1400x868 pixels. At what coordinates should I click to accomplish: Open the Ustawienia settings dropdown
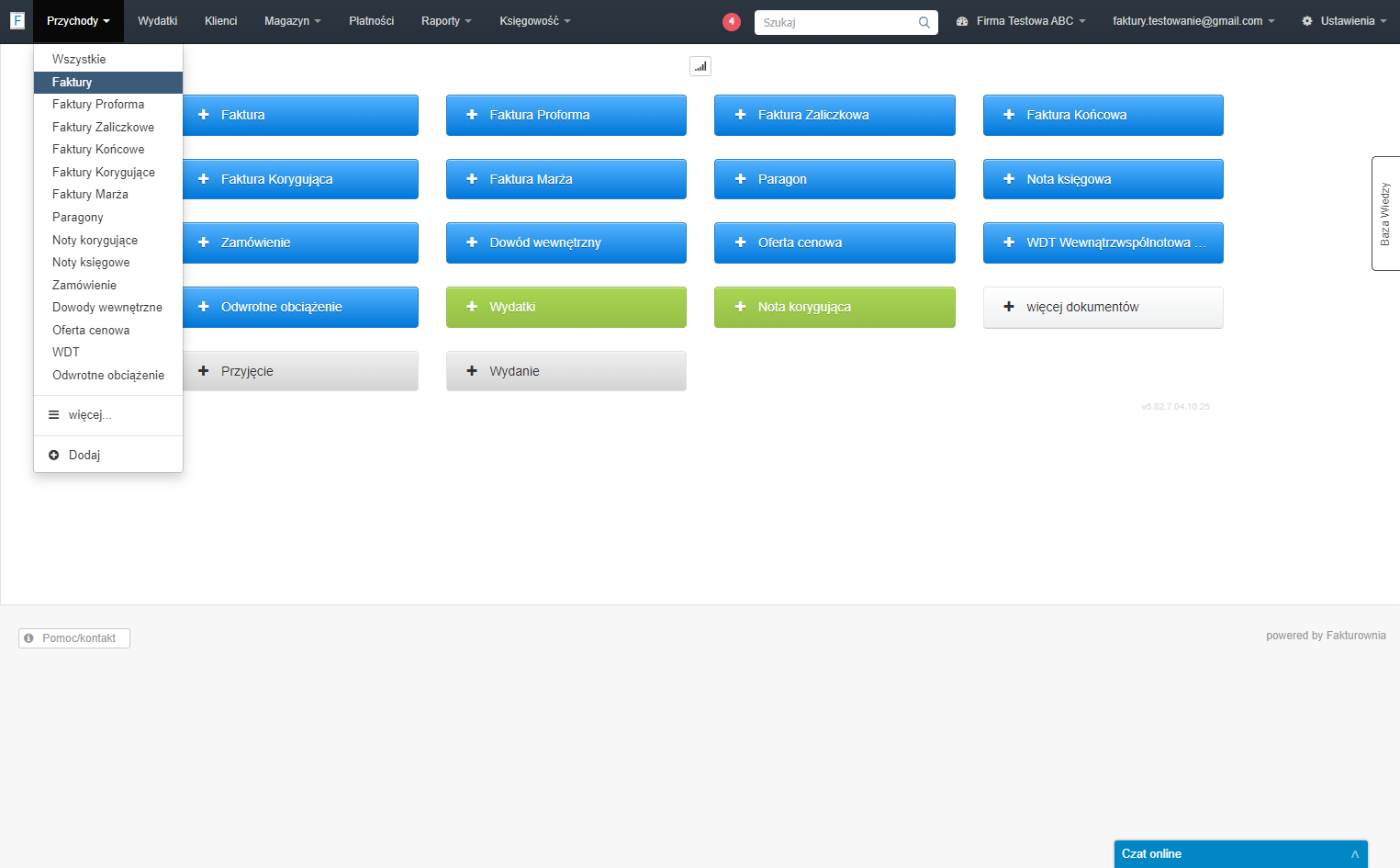[1344, 21]
